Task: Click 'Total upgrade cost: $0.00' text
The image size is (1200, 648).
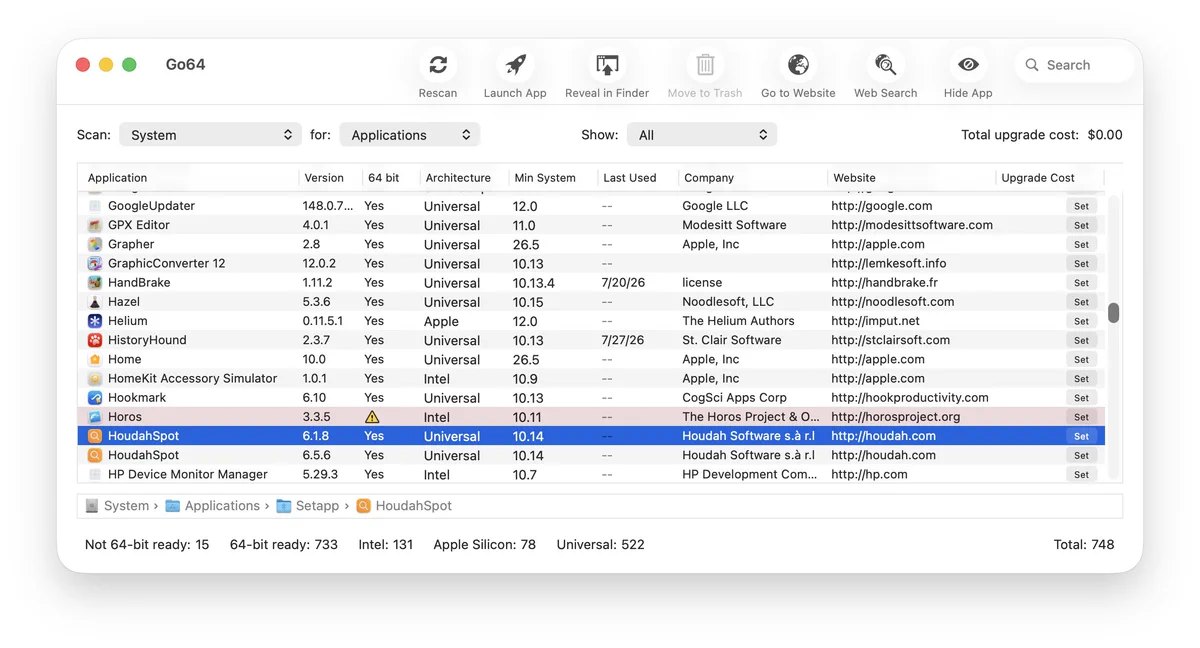Action: click(1042, 135)
